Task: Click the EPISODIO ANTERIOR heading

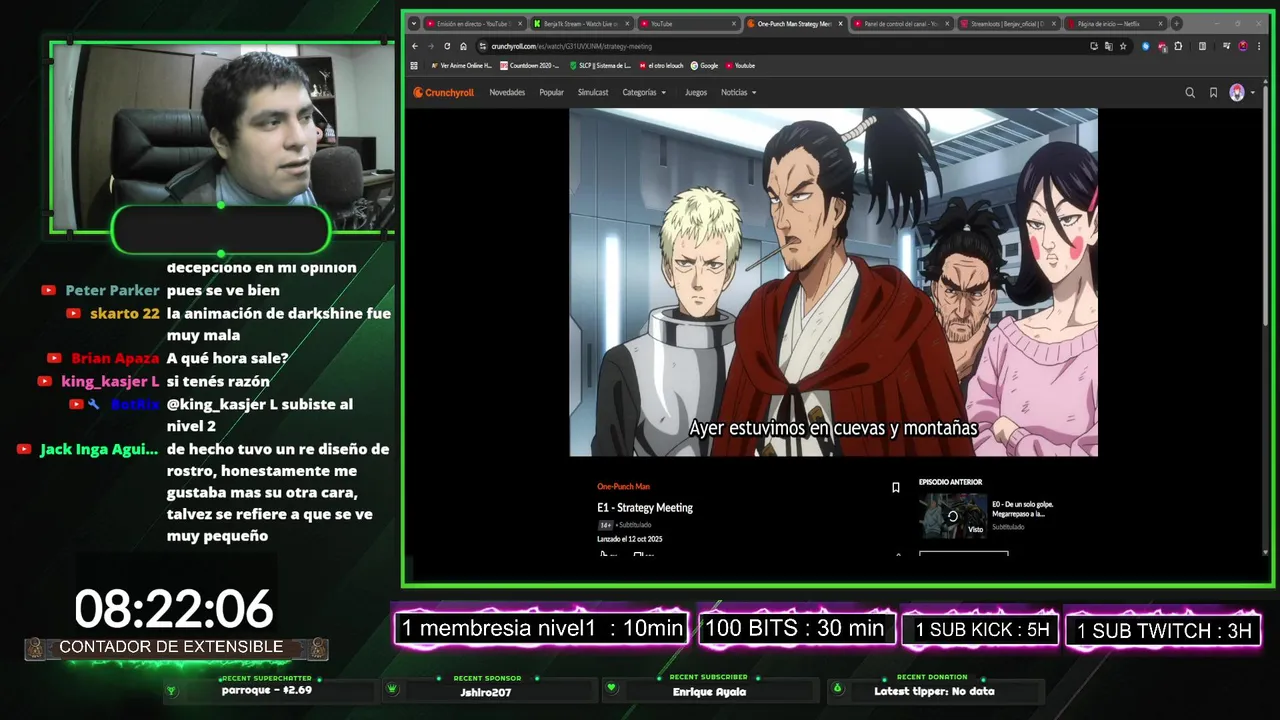Action: [x=950, y=482]
